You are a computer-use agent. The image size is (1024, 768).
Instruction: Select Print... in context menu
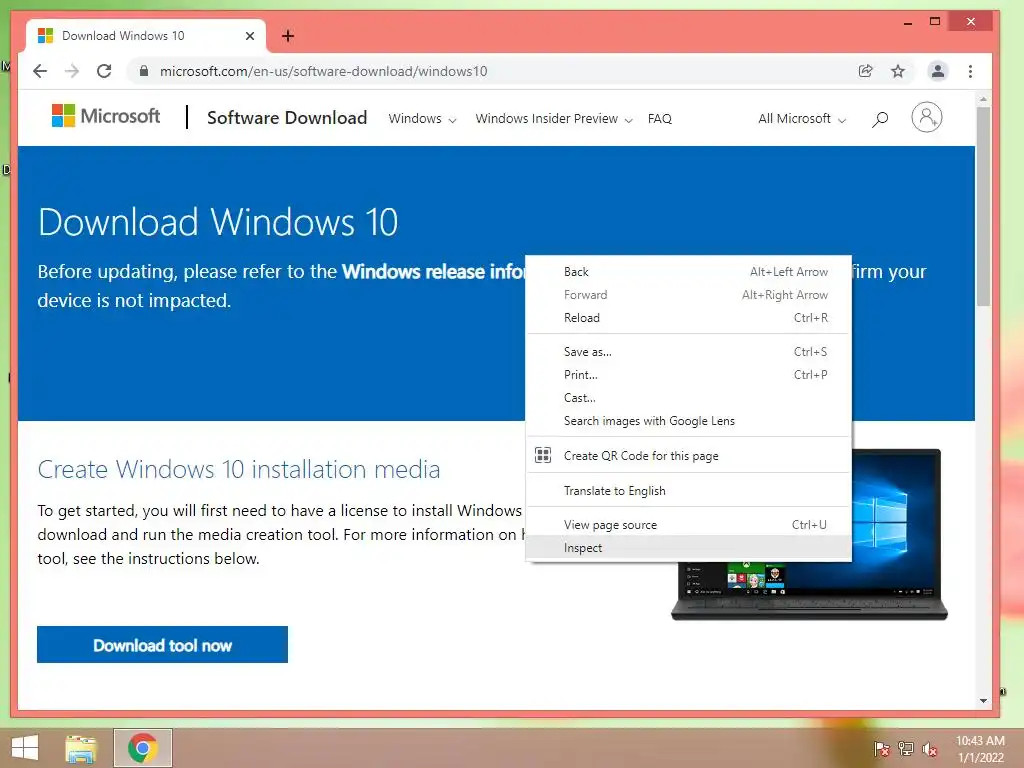point(688,375)
